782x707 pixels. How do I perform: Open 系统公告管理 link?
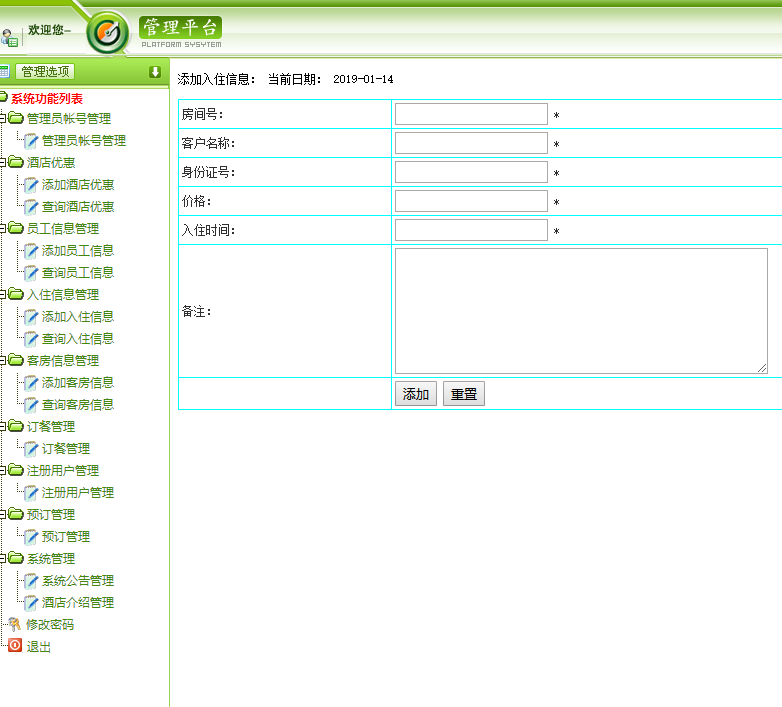coord(78,580)
